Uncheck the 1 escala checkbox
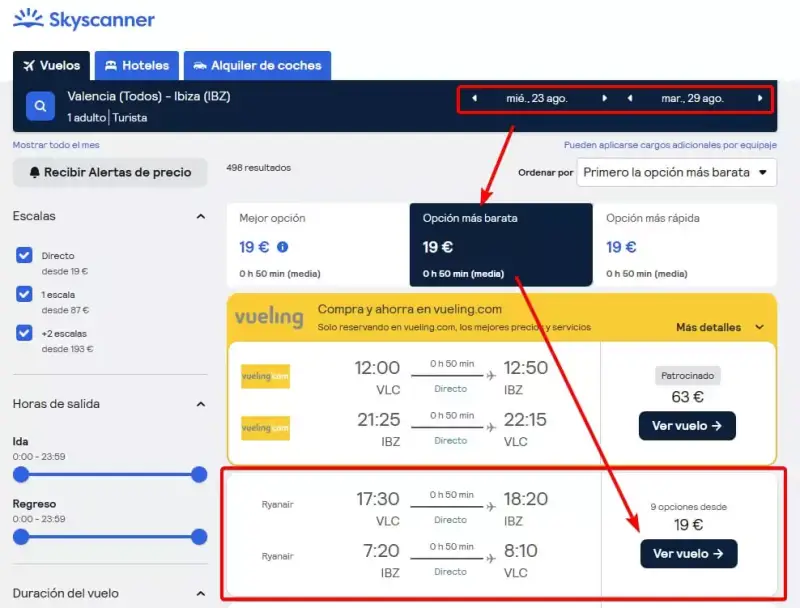 coord(24,294)
